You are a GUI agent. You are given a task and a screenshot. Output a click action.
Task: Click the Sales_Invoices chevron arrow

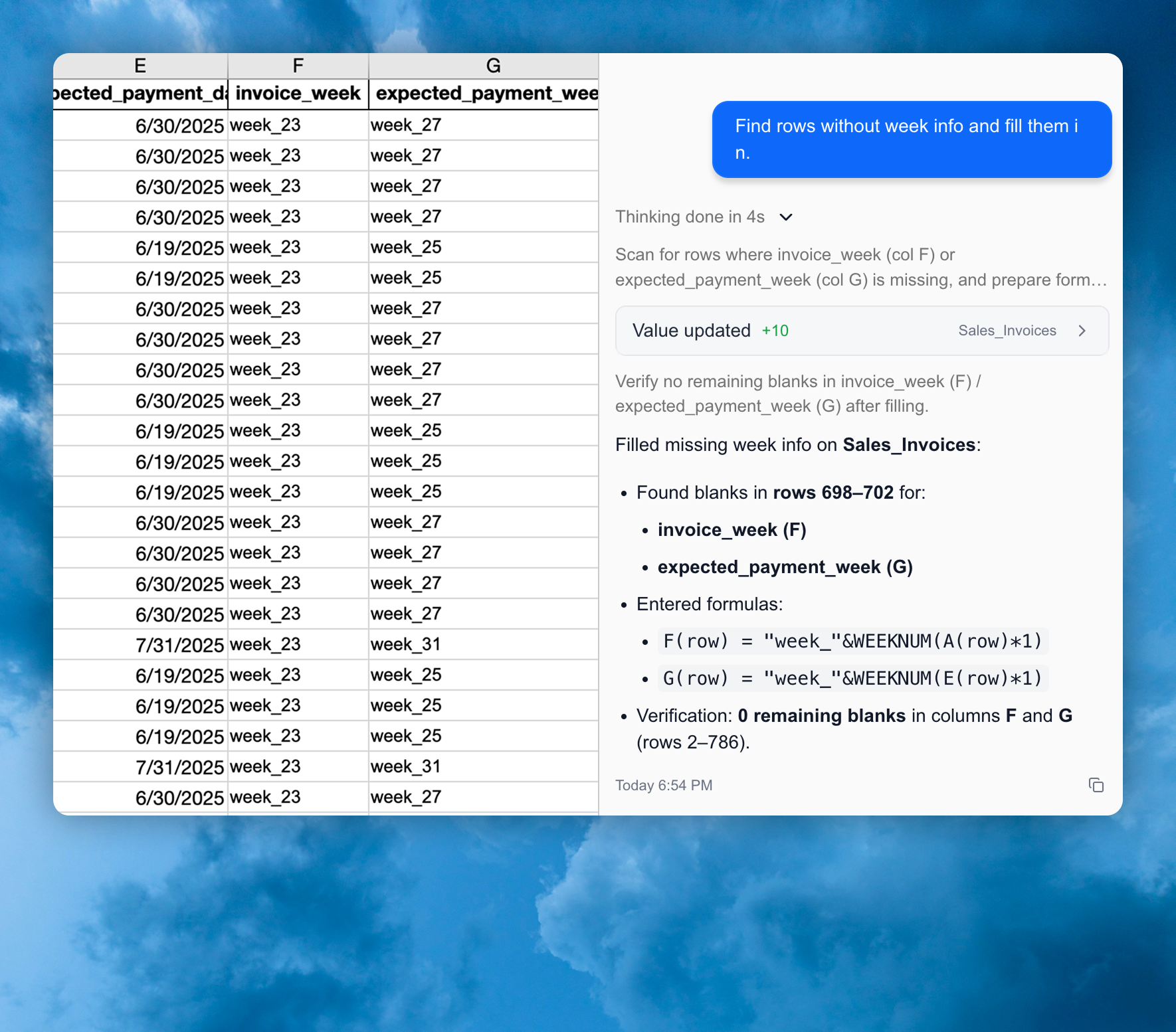click(x=1083, y=330)
